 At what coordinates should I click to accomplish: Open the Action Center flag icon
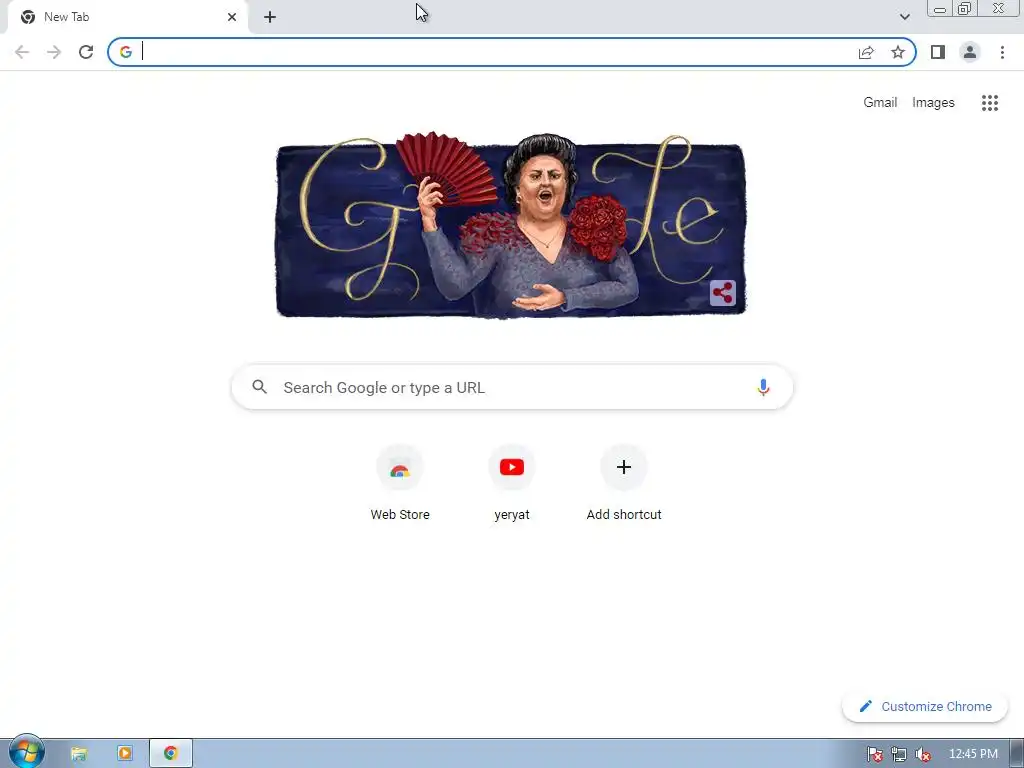875,754
